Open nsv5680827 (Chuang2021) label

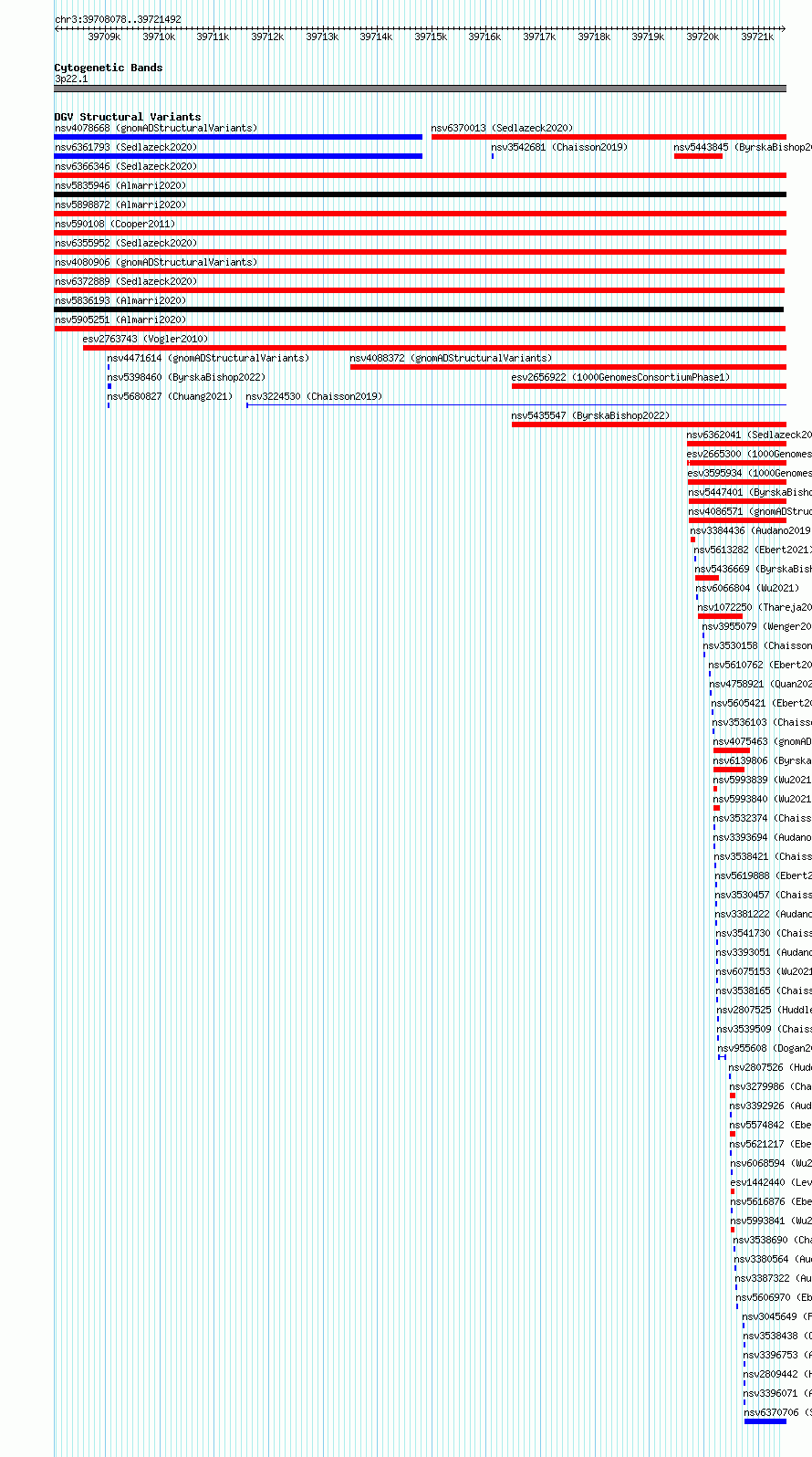(170, 396)
